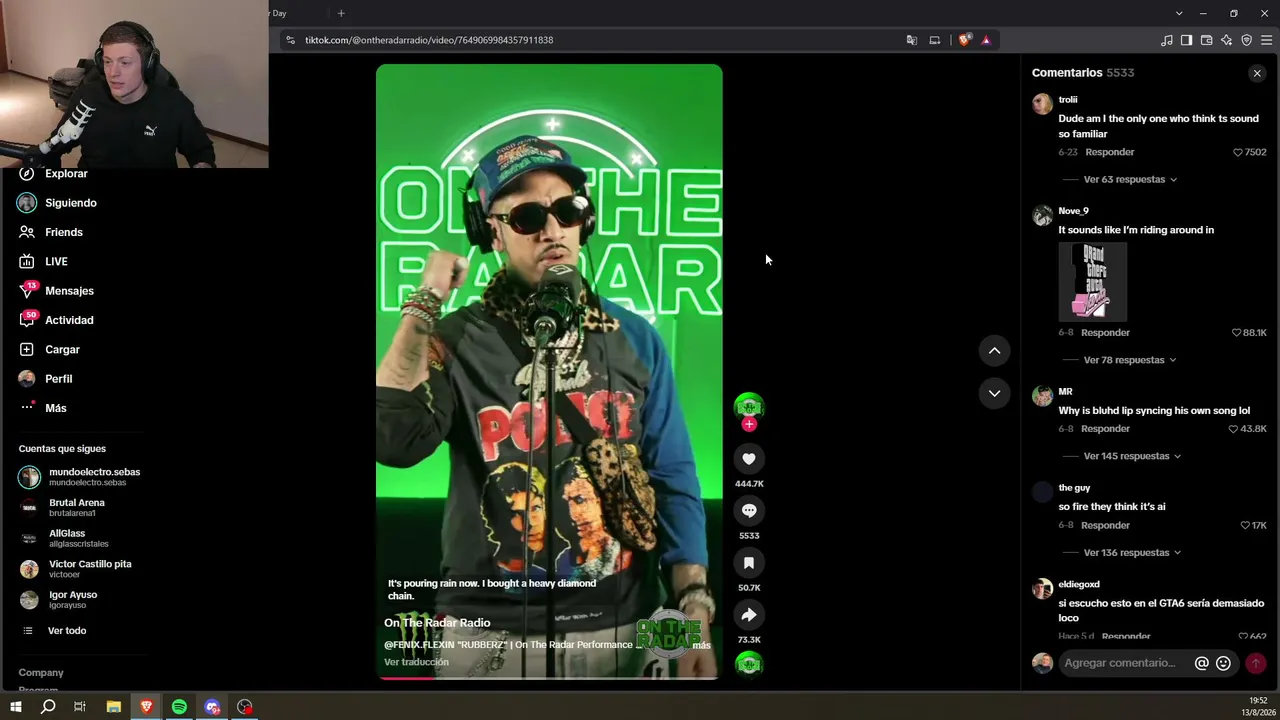This screenshot has height=720, width=1280.
Task: Go to the previous video with up arrow
Action: (994, 350)
